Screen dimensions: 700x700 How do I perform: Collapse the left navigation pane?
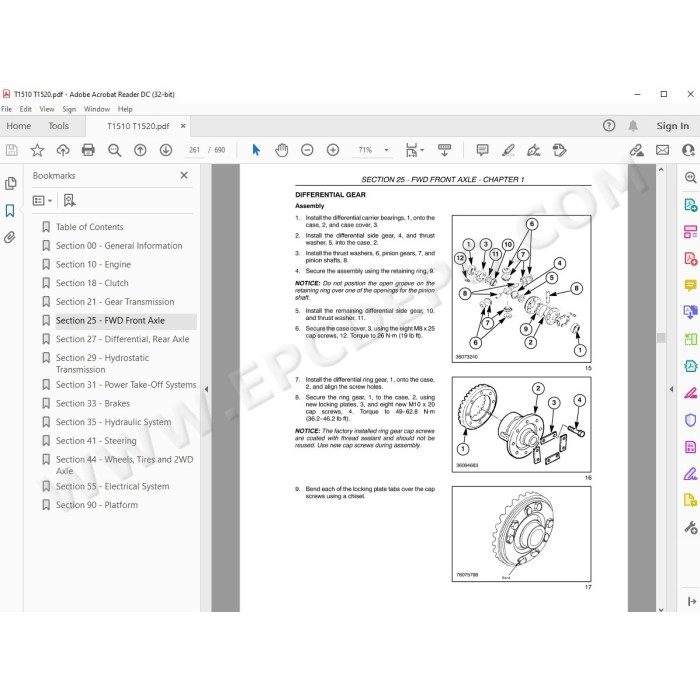206,389
